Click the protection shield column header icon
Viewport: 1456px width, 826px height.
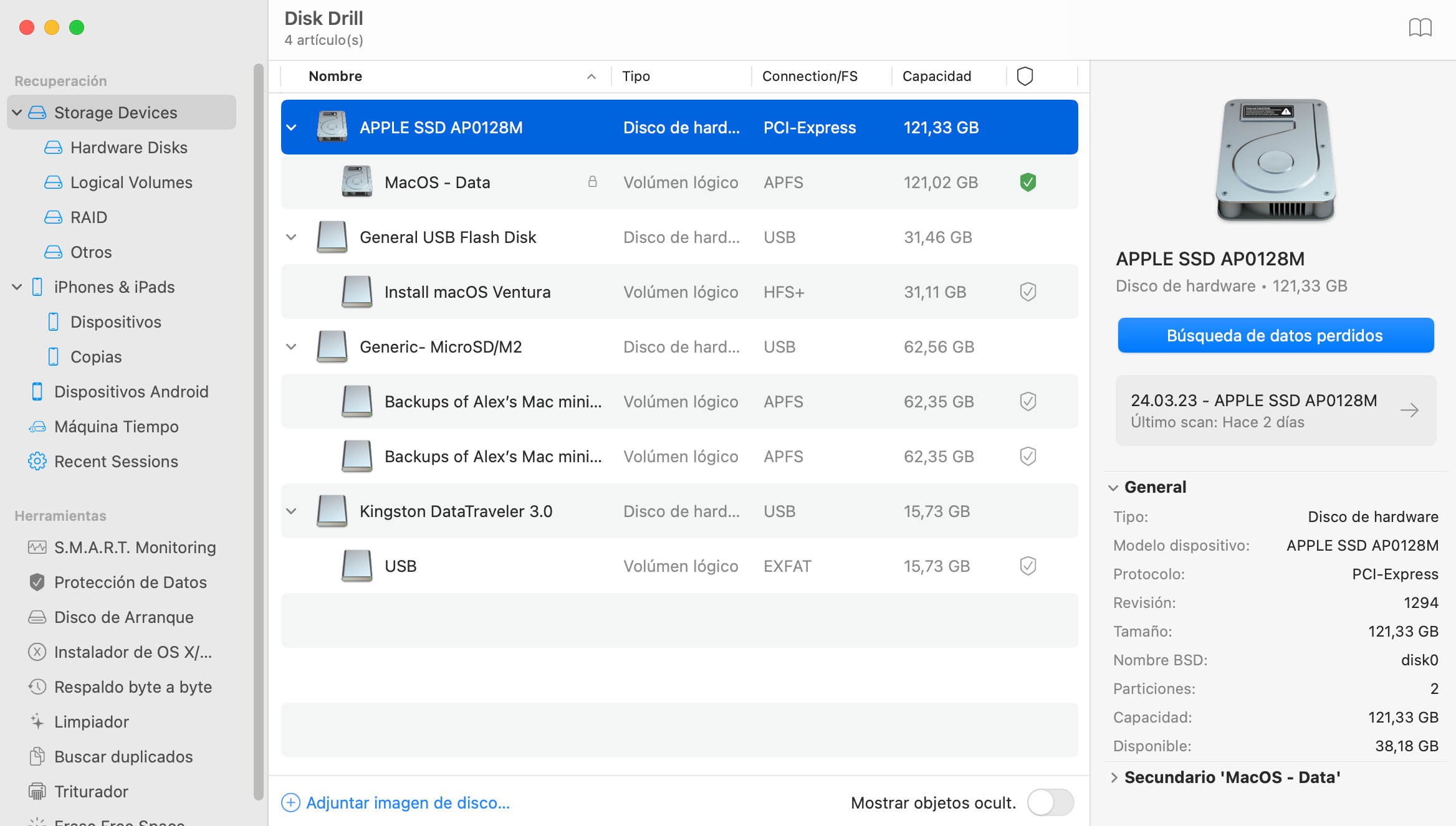1025,76
